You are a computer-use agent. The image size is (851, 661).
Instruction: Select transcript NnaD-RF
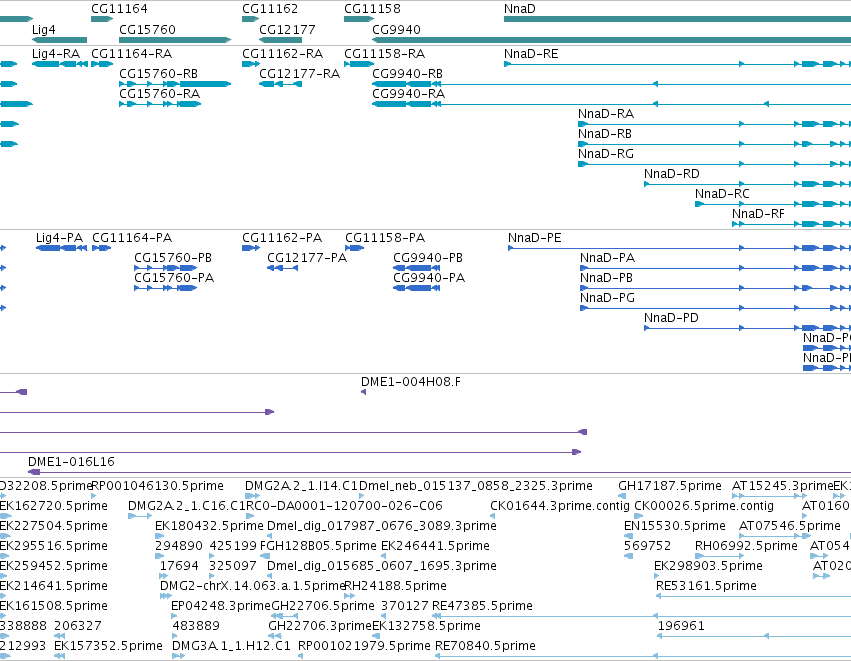click(x=791, y=224)
